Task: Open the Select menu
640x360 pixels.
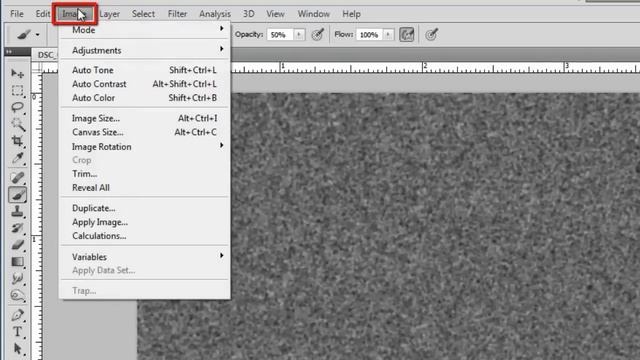Action: pyautogui.click(x=143, y=14)
